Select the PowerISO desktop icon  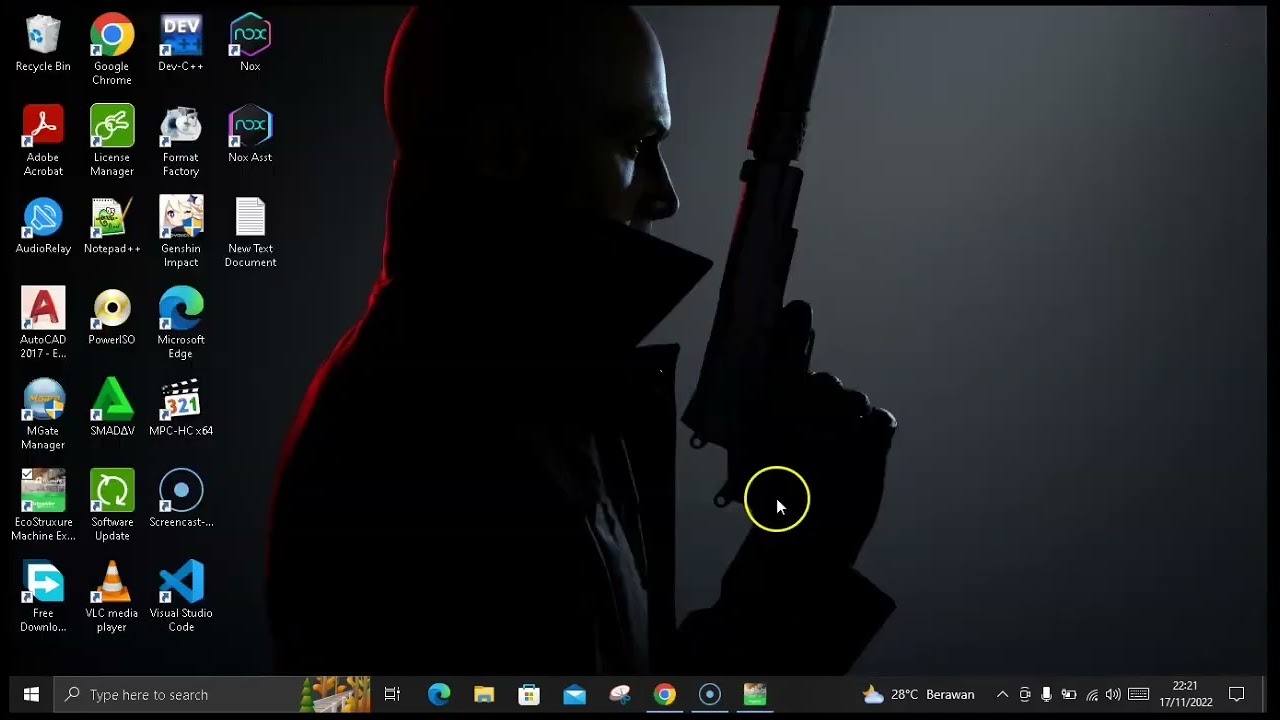(x=112, y=316)
